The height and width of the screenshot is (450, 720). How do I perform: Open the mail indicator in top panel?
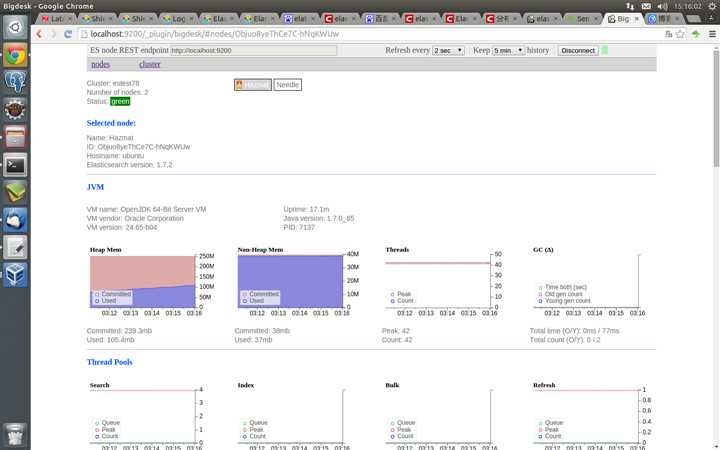(x=646, y=6)
